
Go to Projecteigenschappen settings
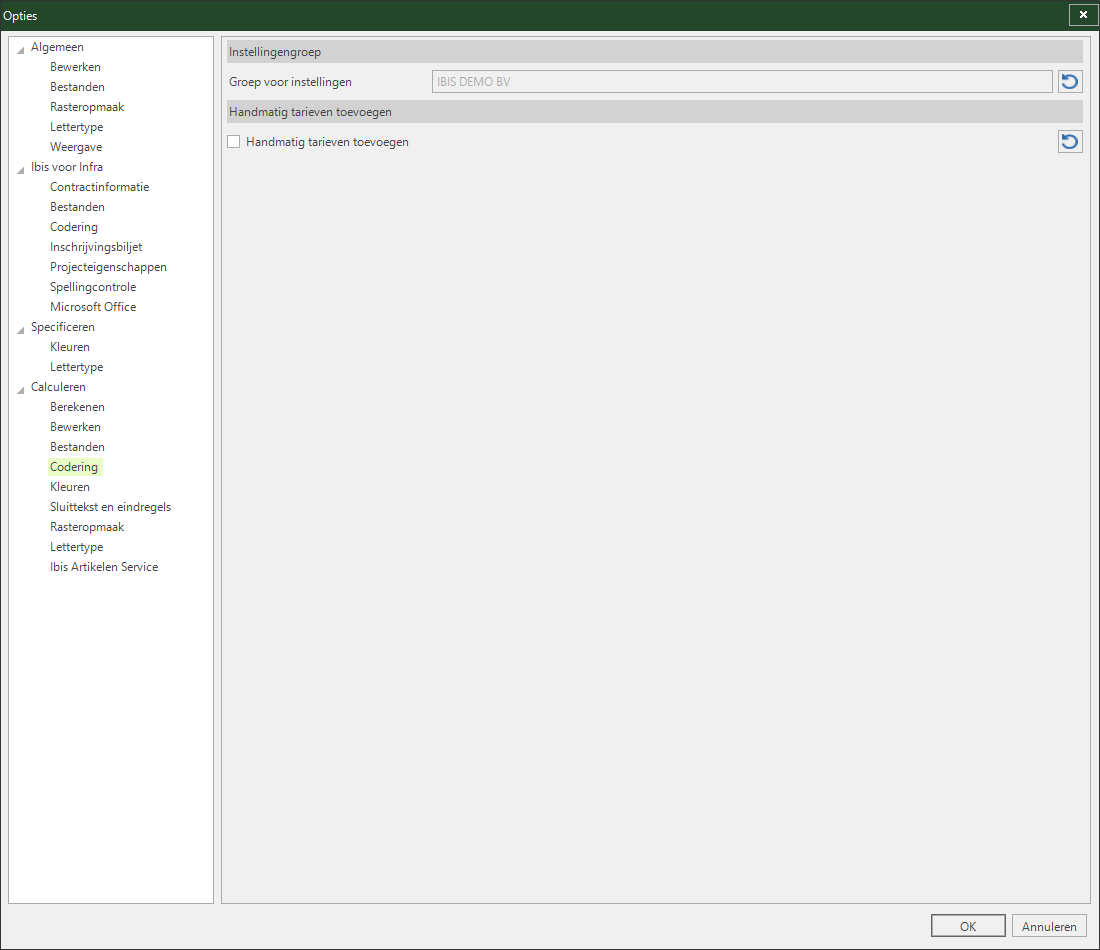click(x=108, y=267)
